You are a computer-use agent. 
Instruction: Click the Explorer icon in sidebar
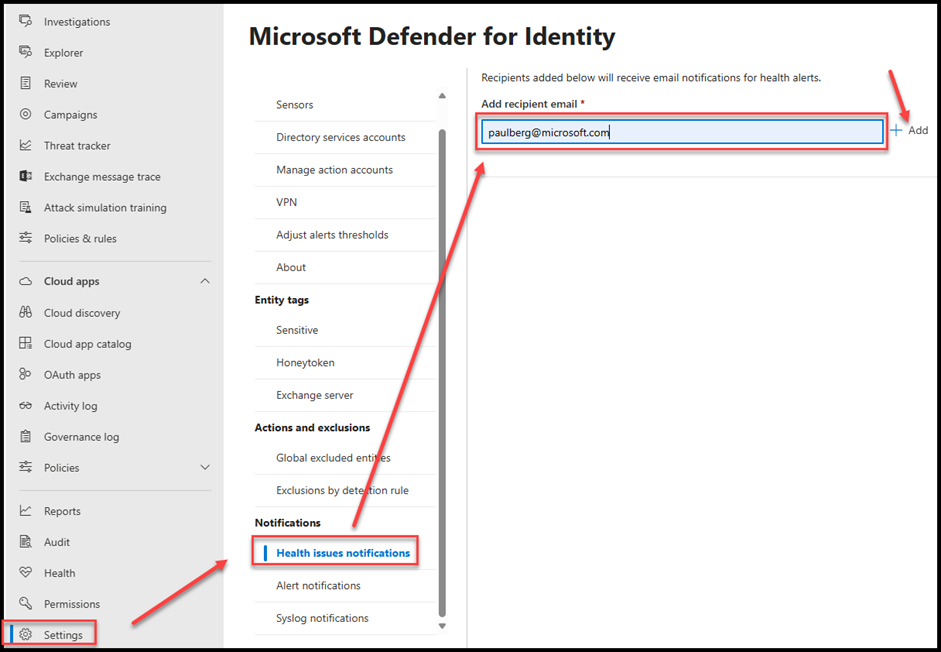point(25,52)
